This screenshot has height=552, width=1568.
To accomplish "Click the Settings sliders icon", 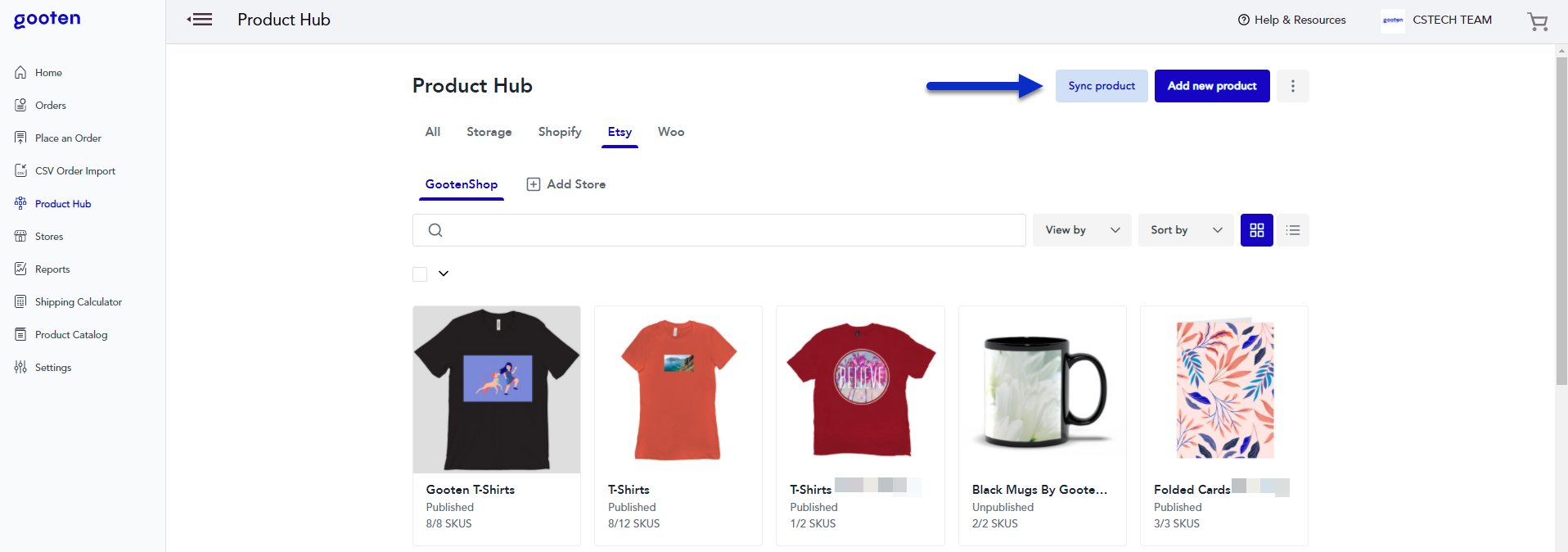I will (20, 367).
